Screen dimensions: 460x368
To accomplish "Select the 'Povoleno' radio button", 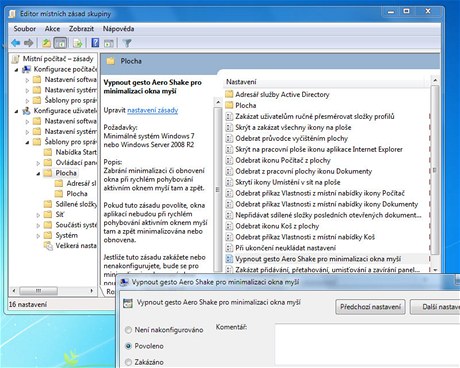I will (128, 346).
